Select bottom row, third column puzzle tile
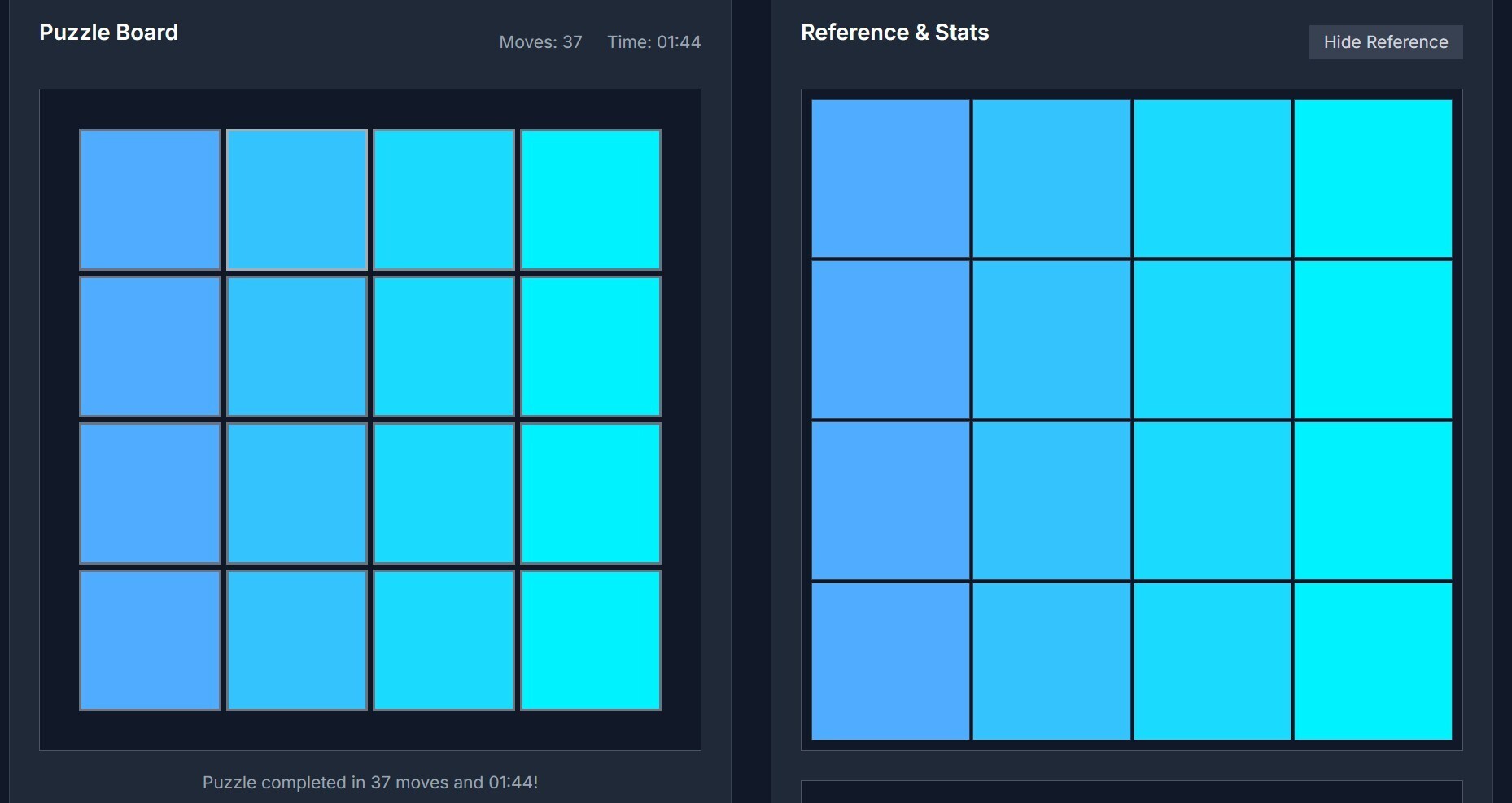Viewport: 1512px width, 803px height. tap(444, 640)
